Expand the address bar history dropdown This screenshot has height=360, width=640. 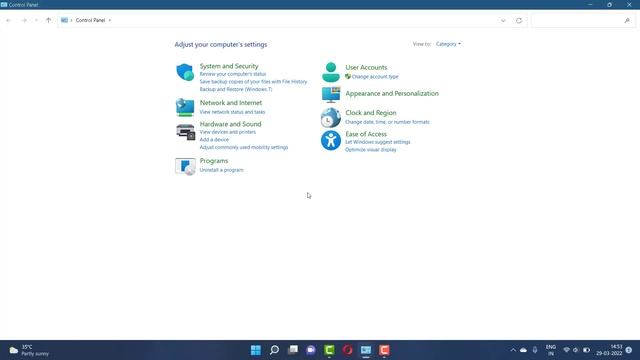click(503, 20)
